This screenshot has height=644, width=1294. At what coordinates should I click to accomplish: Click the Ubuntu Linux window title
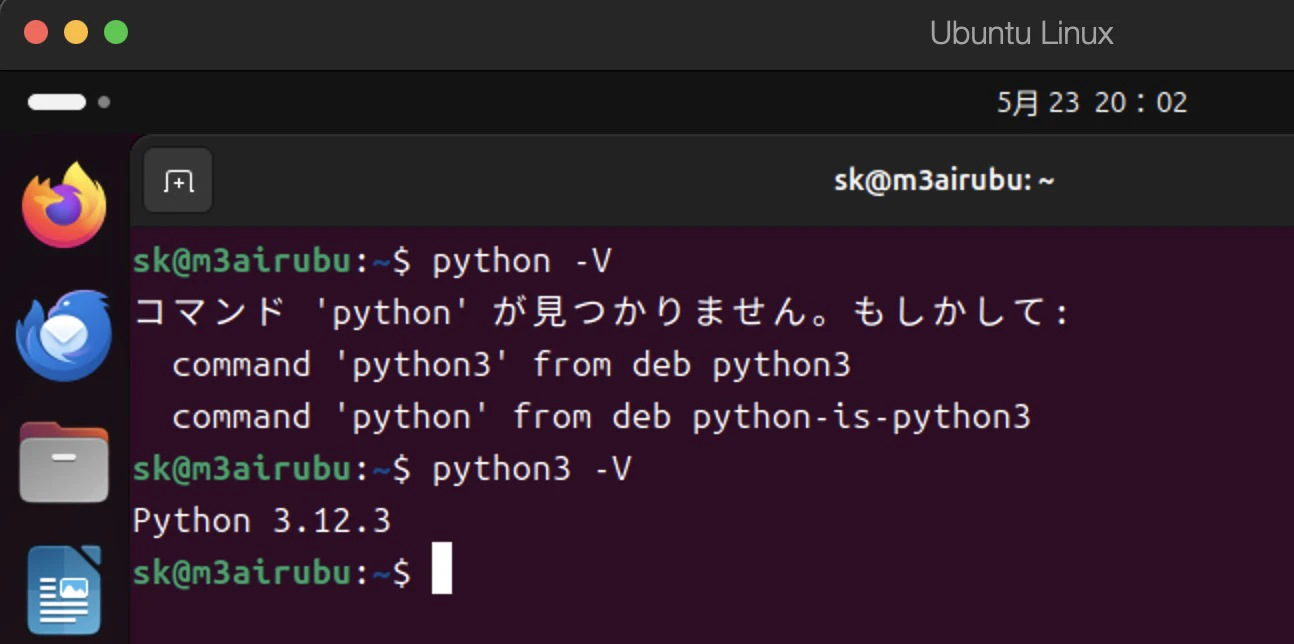pyautogui.click(x=1021, y=33)
